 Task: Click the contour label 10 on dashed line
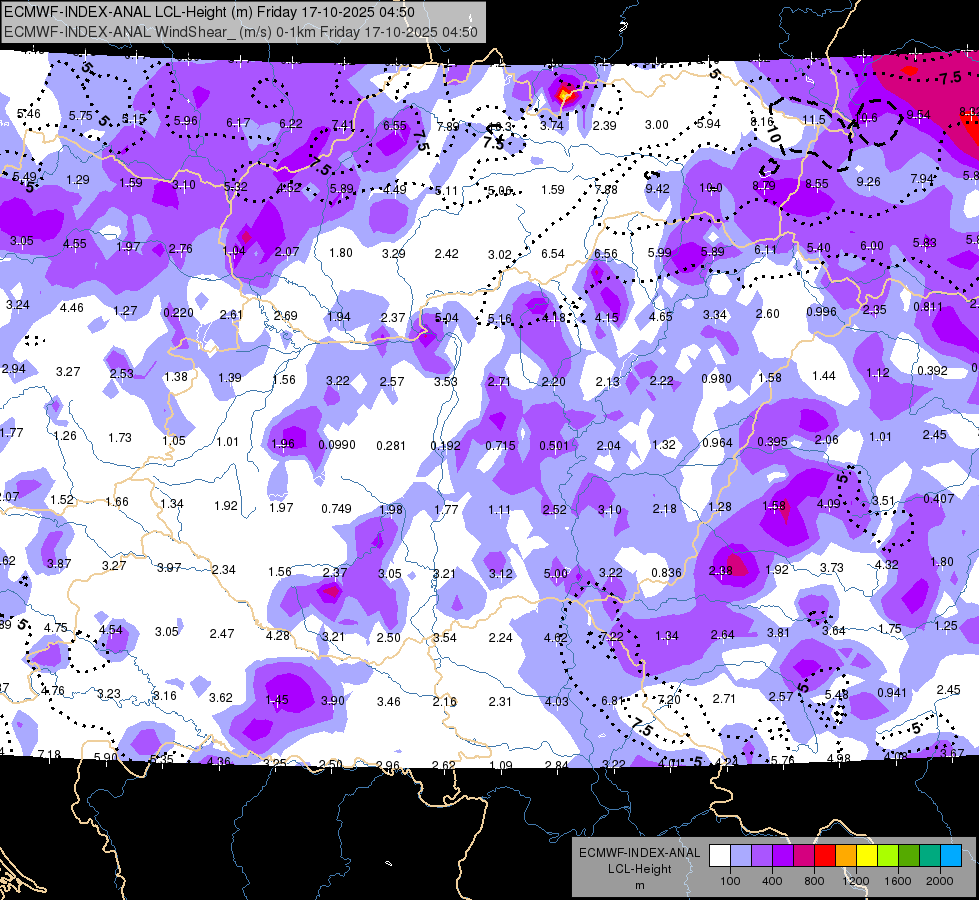[773, 134]
